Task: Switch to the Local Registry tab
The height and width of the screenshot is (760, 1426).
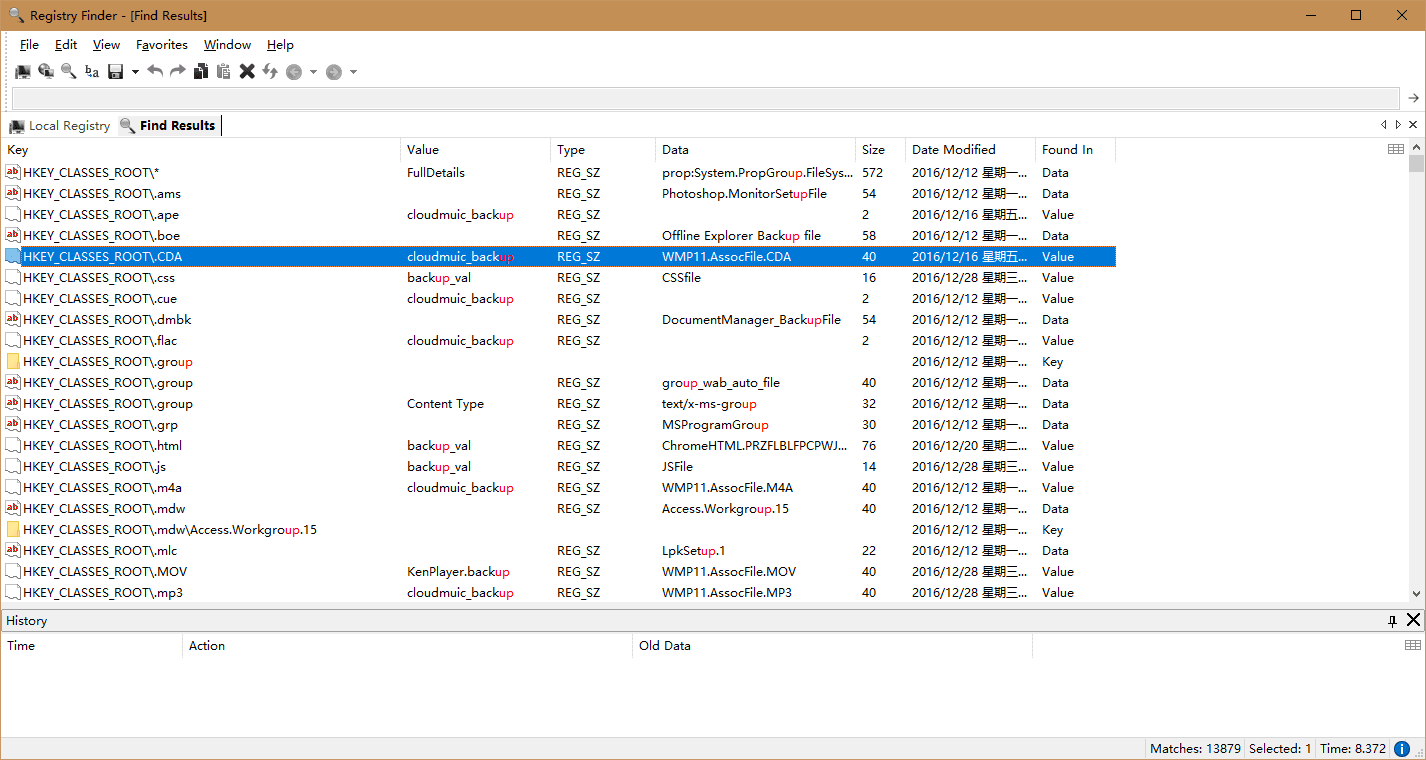Action: 59,125
